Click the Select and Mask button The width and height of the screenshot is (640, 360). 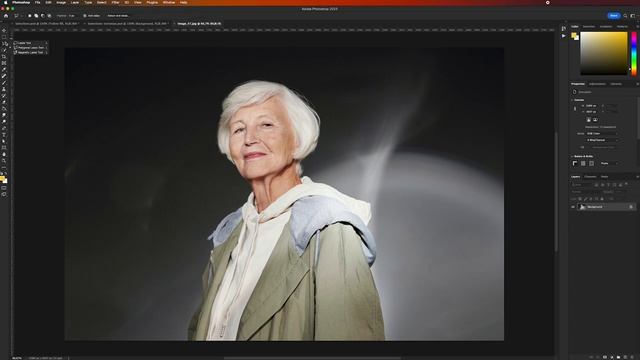click(118, 16)
